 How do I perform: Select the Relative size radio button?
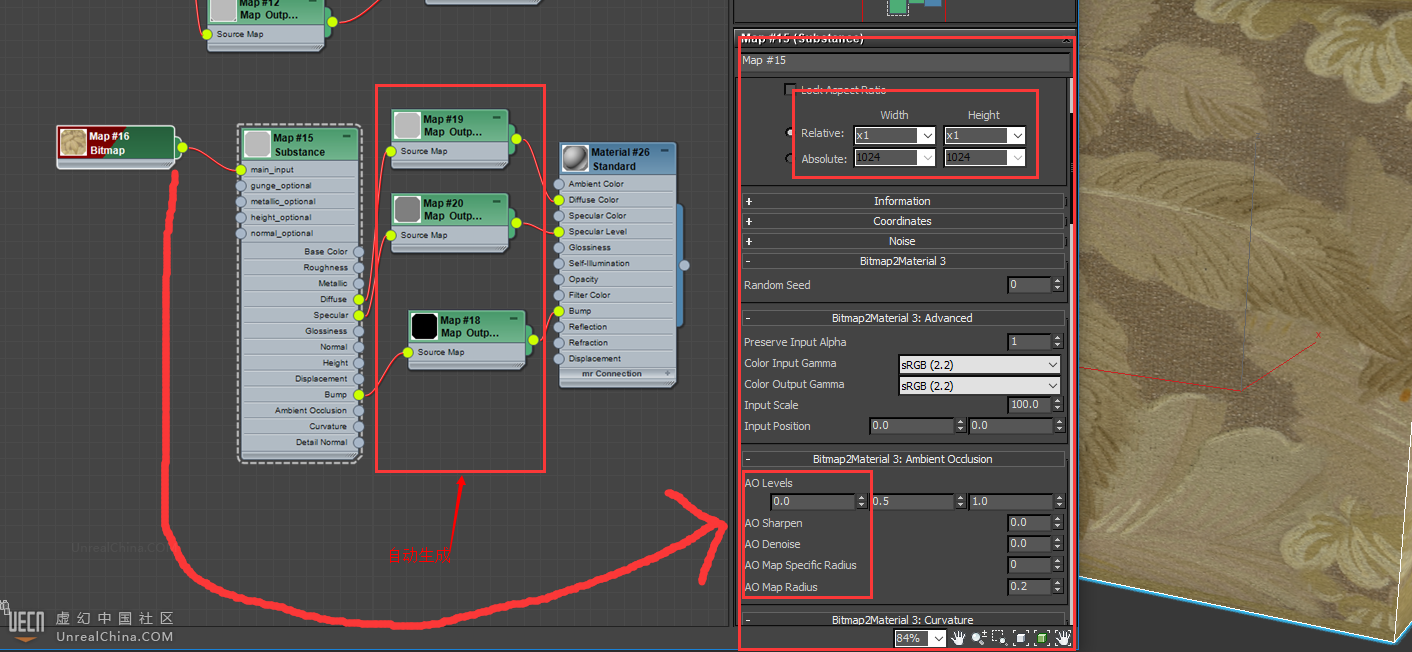click(791, 134)
